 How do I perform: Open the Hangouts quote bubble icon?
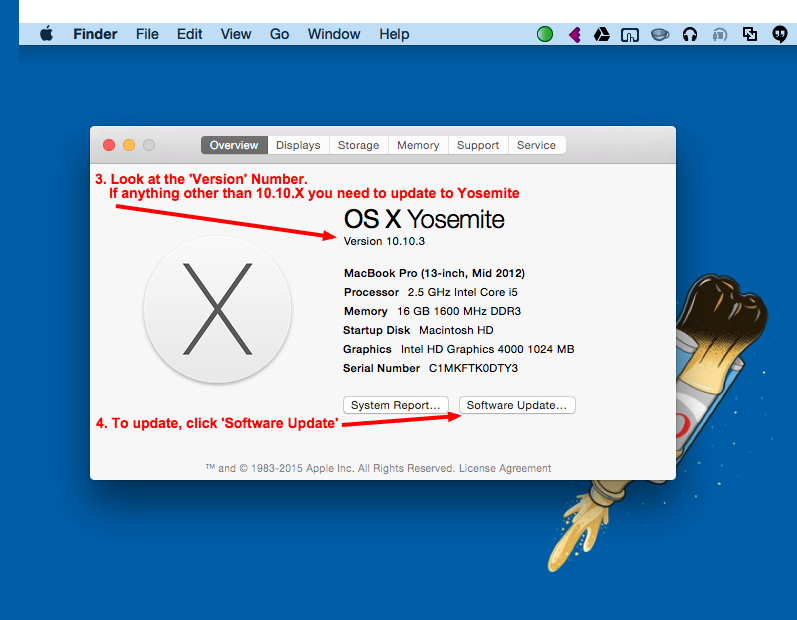(779, 34)
